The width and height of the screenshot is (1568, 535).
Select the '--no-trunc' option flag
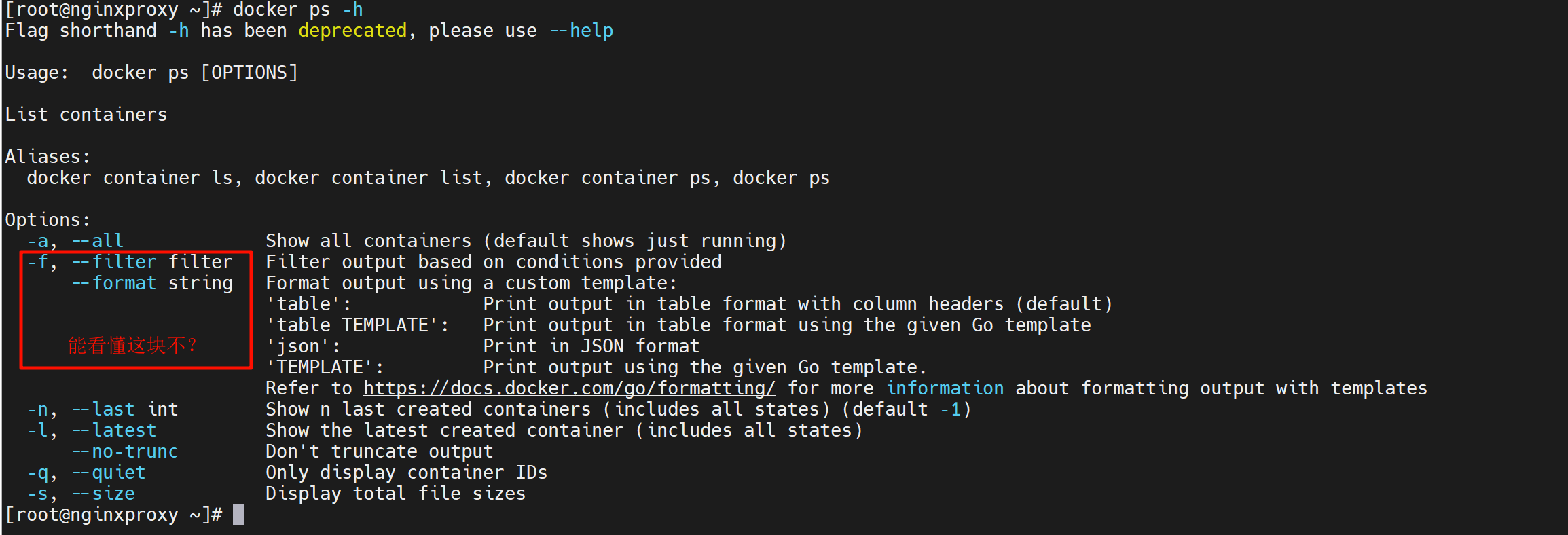(125, 451)
